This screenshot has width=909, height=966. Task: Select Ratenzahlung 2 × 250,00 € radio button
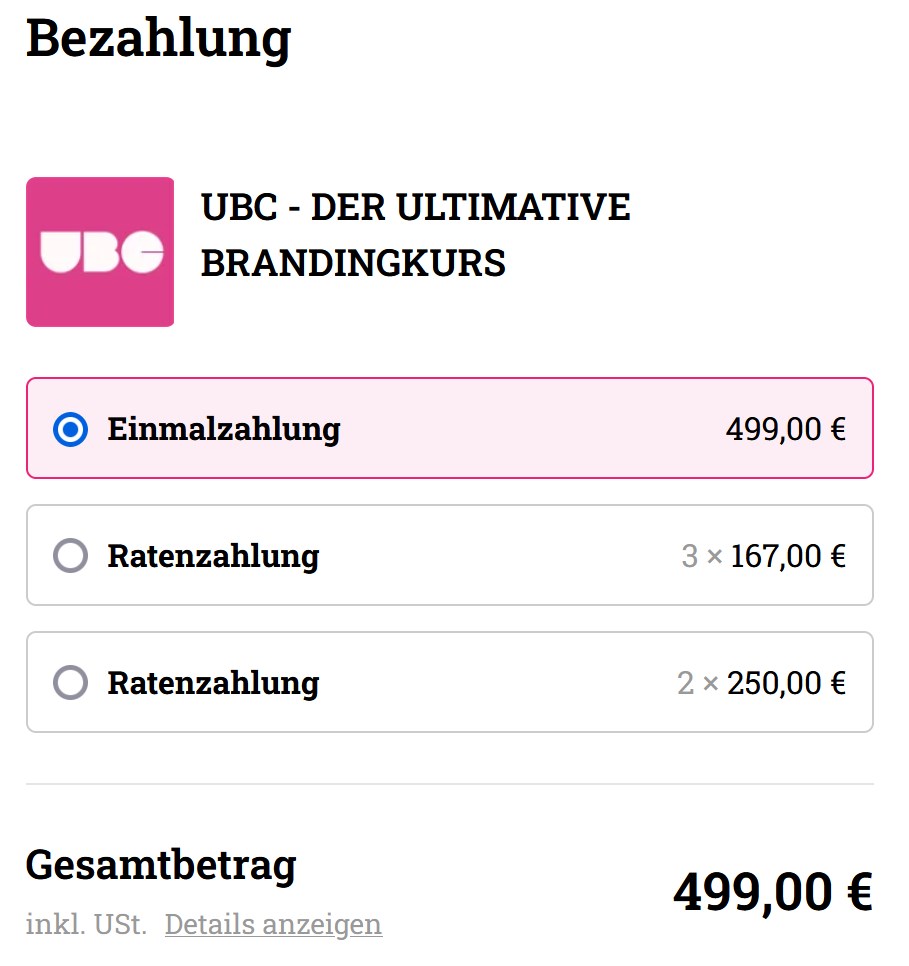pos(70,683)
